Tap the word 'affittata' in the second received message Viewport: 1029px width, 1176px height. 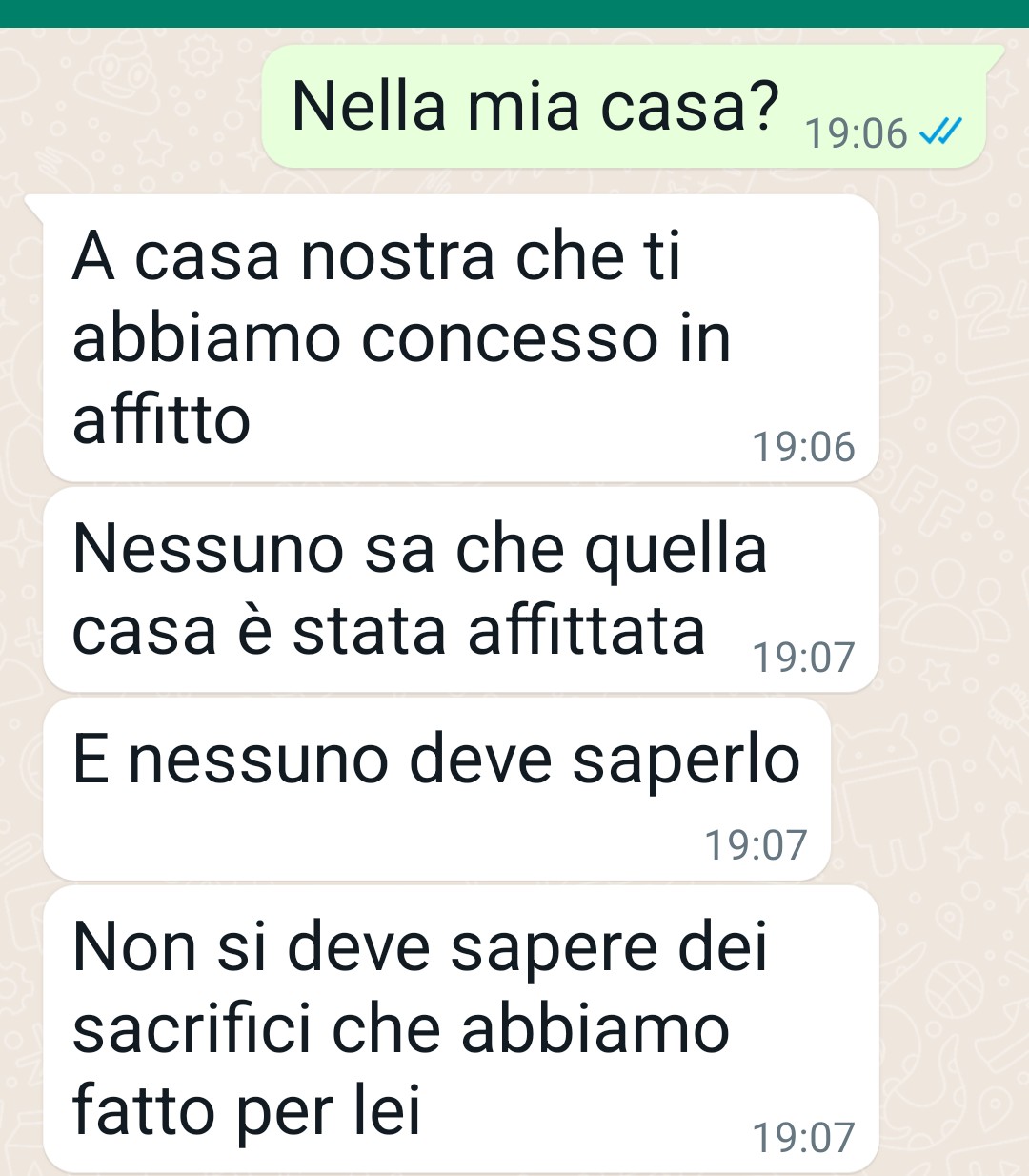click(587, 630)
